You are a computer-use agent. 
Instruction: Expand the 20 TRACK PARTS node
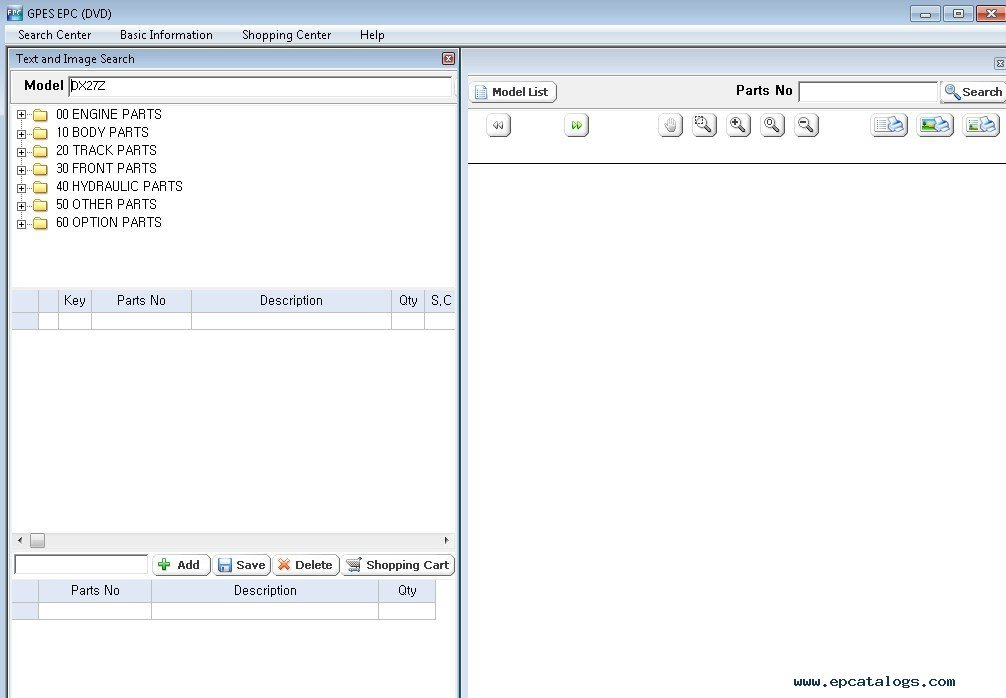click(21, 152)
